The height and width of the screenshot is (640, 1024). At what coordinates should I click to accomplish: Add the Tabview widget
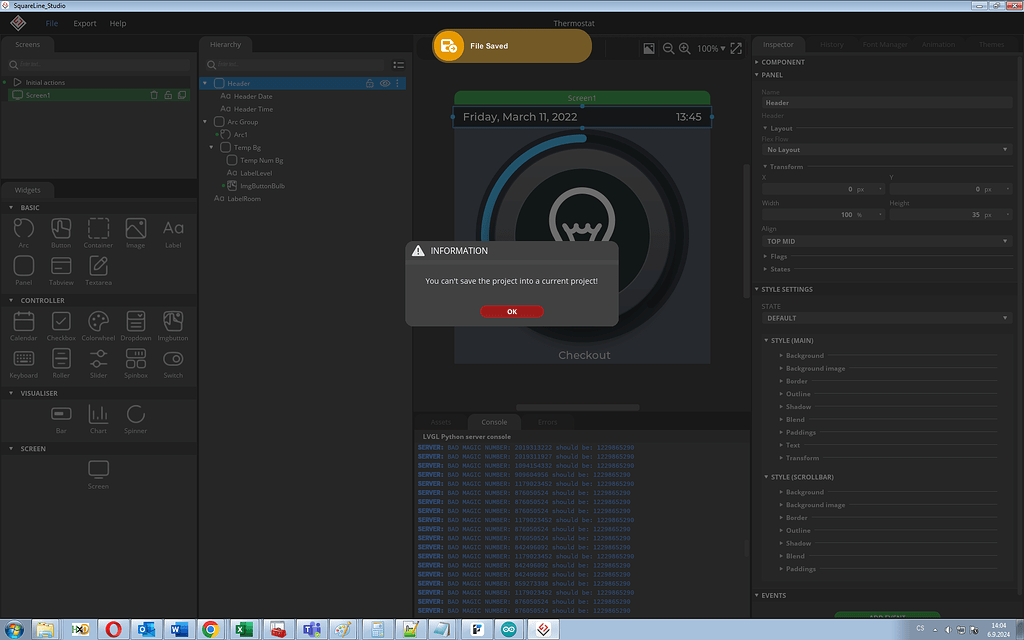coord(61,270)
